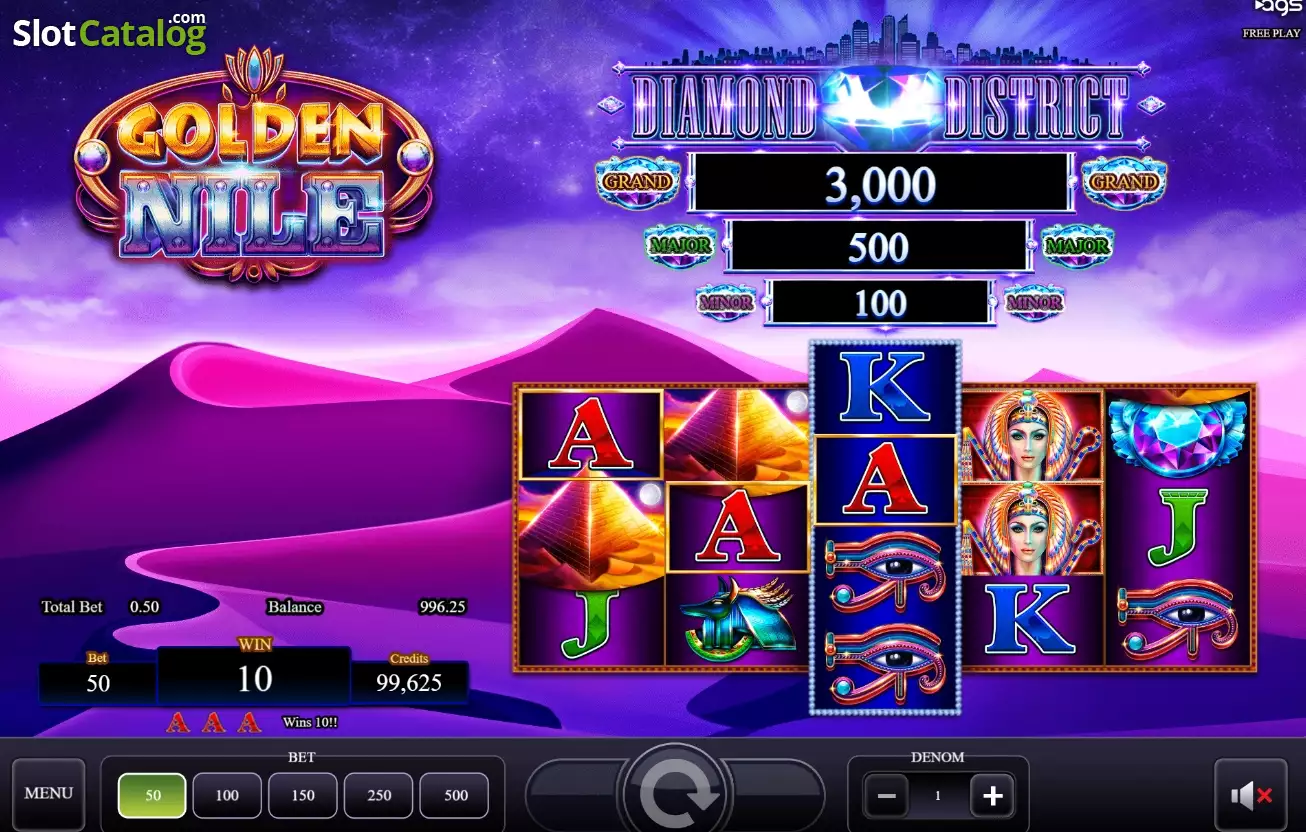Image resolution: width=1306 pixels, height=832 pixels.
Task: Decrease denomination with the minus button
Action: (886, 796)
